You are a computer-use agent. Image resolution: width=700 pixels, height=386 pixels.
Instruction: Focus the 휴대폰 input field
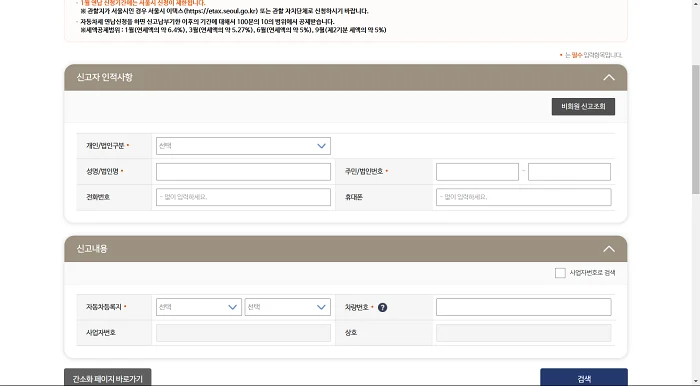(x=524, y=197)
